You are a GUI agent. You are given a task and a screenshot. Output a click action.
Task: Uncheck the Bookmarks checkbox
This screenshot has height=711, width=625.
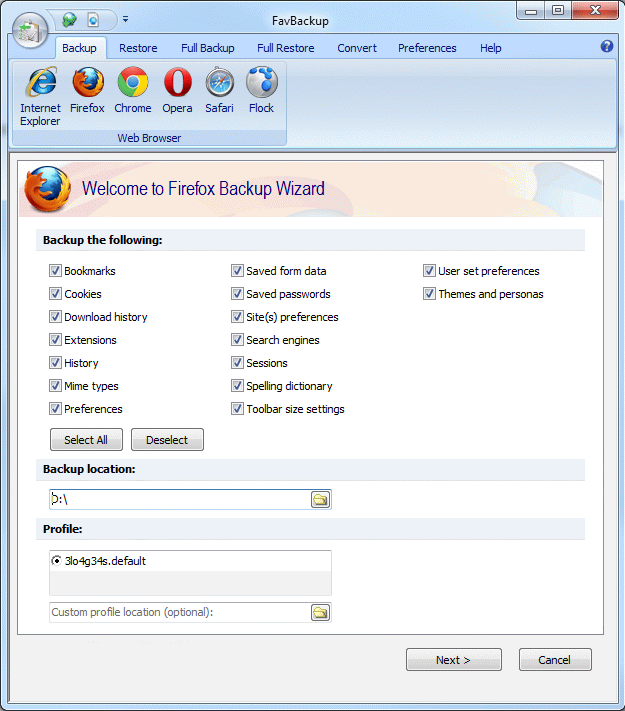click(55, 271)
